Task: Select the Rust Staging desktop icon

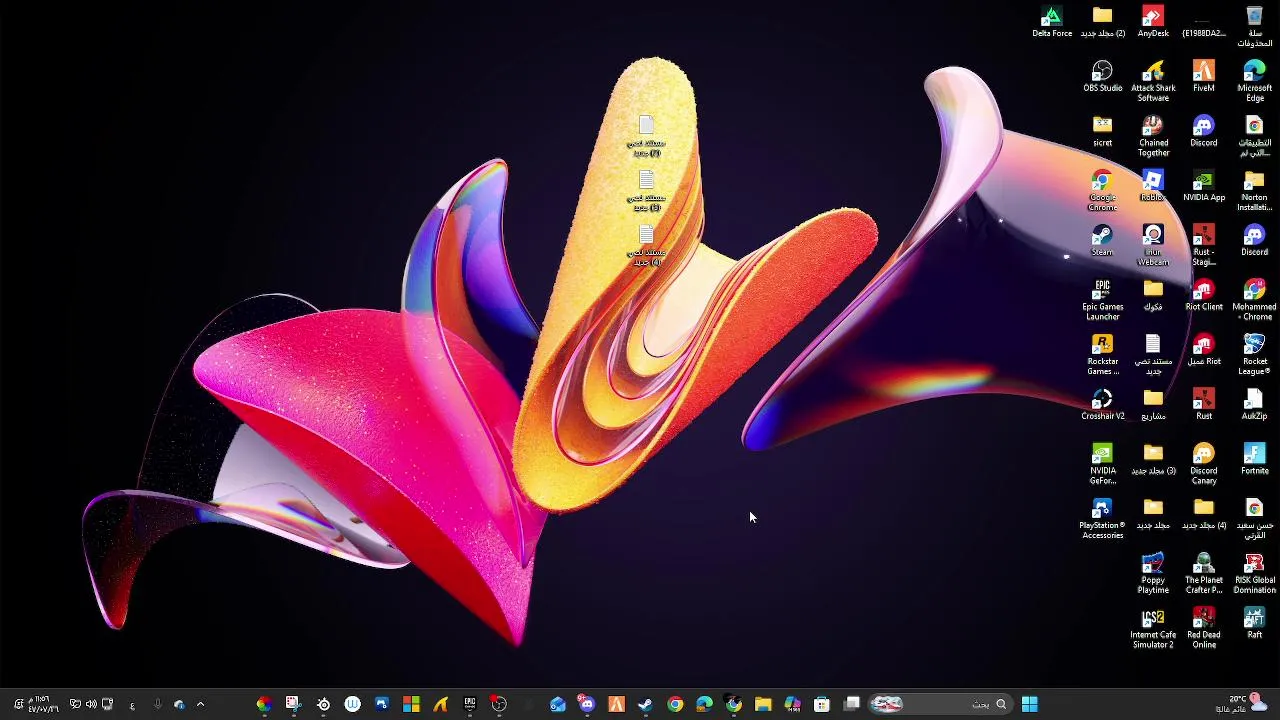Action: point(1204,246)
